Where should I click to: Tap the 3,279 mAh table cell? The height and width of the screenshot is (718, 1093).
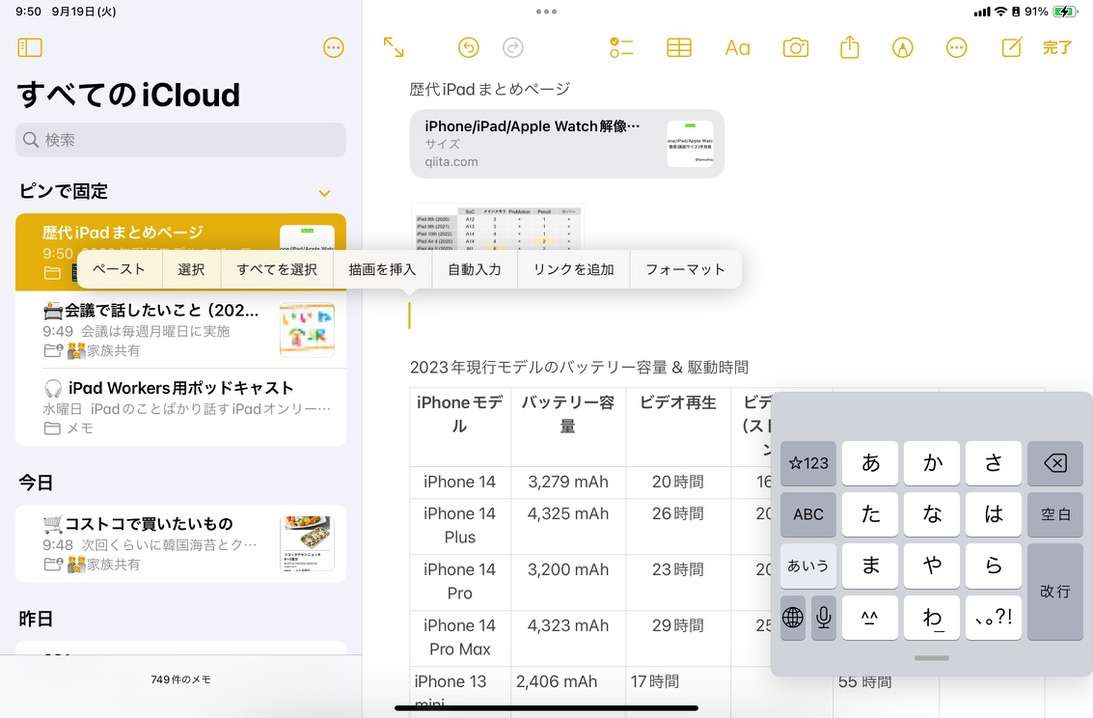568,482
